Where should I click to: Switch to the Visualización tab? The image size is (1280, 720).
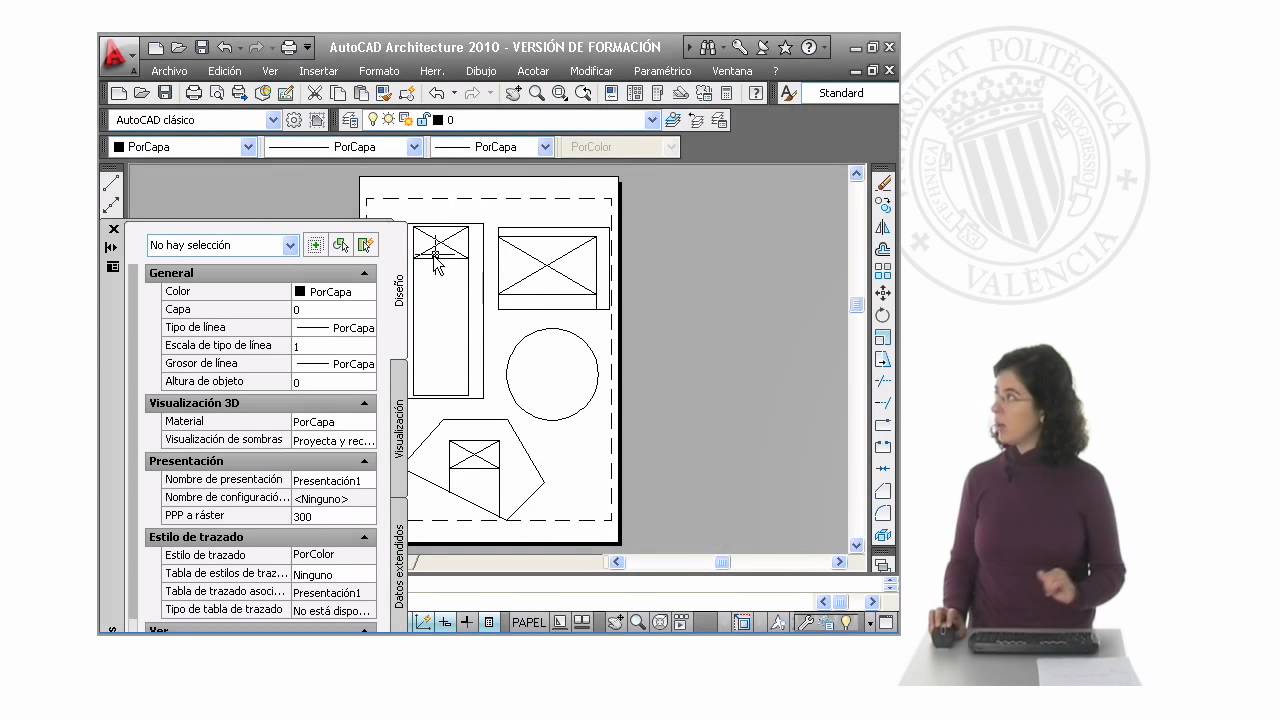(399, 429)
